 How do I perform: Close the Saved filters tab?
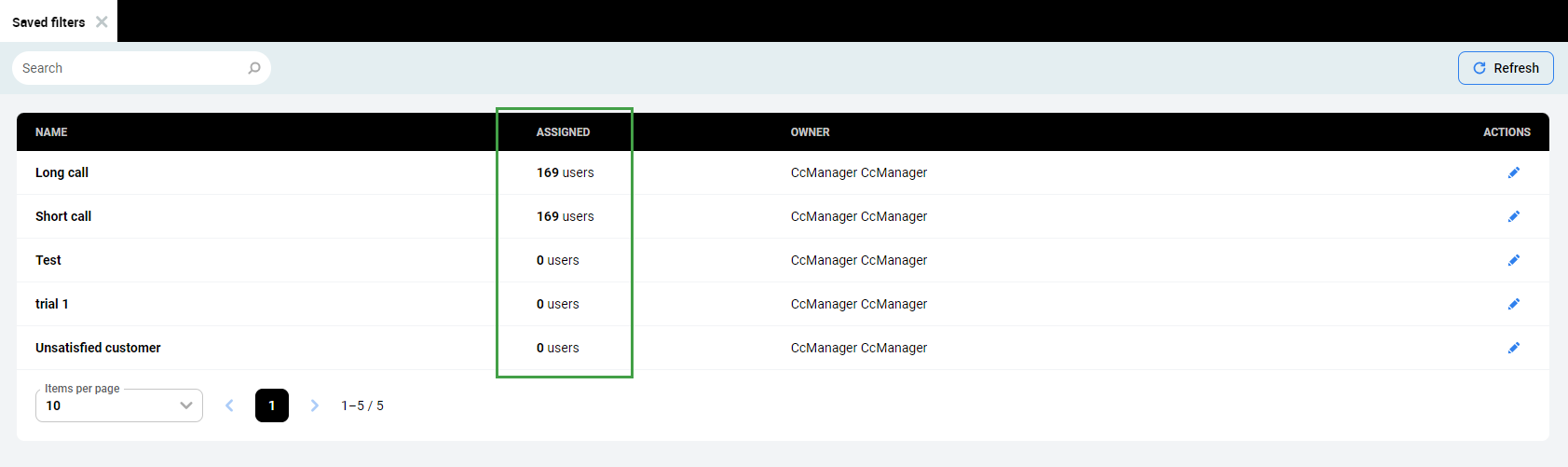[x=102, y=21]
